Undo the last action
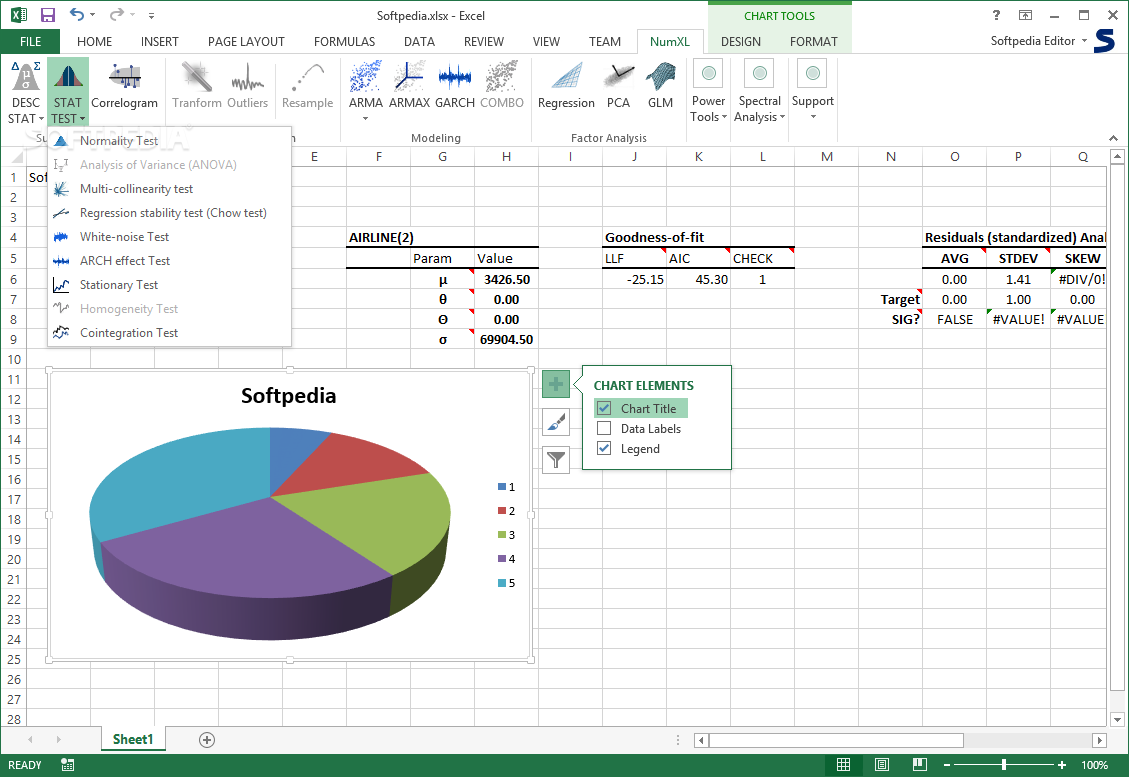Screen dimensions: 1129x777 77,15
